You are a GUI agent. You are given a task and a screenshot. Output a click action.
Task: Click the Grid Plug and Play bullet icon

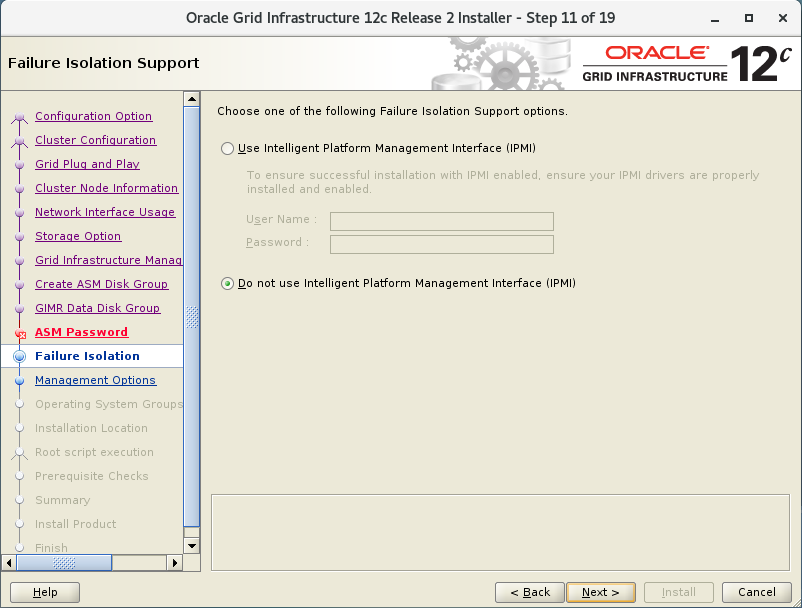[19, 165]
